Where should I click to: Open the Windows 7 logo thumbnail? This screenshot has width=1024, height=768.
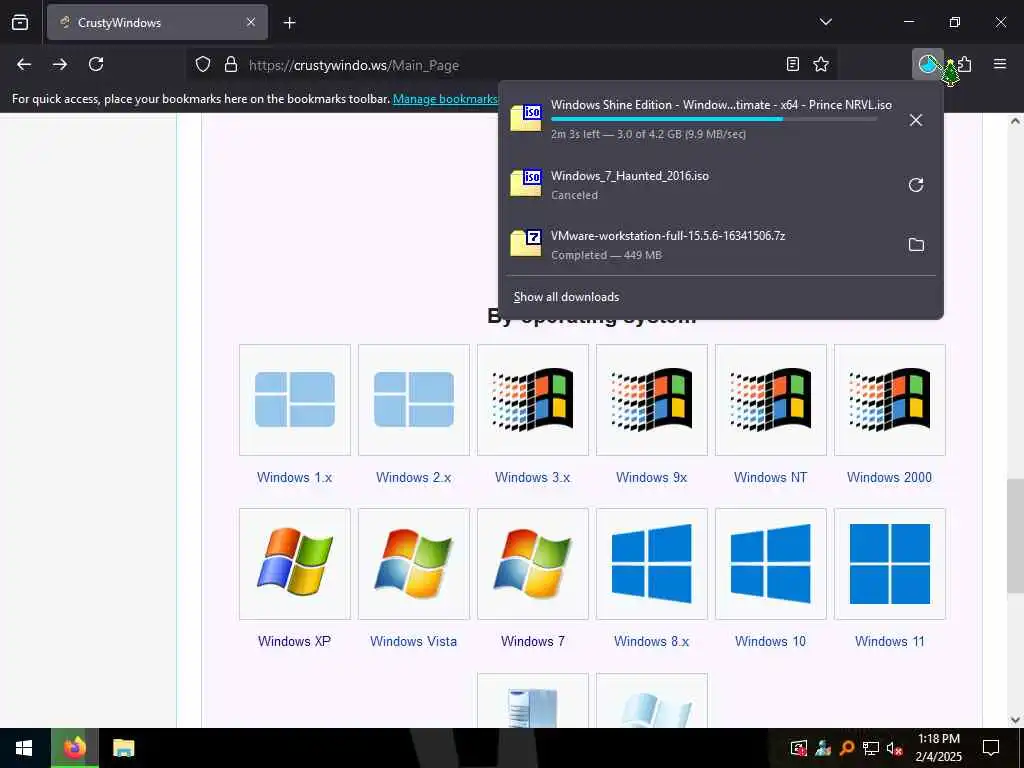point(533,564)
